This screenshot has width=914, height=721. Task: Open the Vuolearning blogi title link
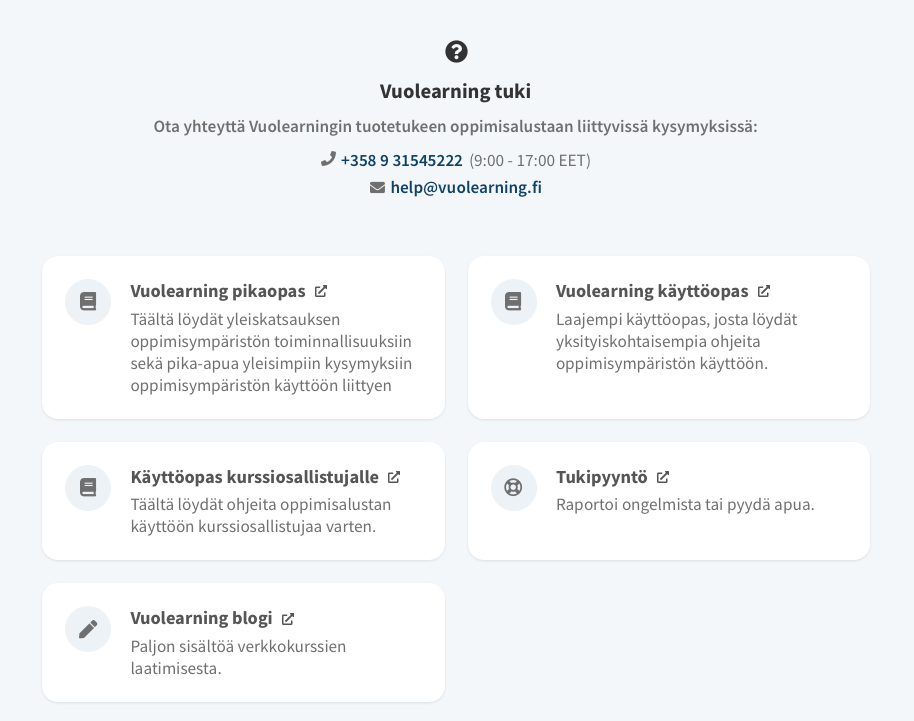tap(201, 619)
